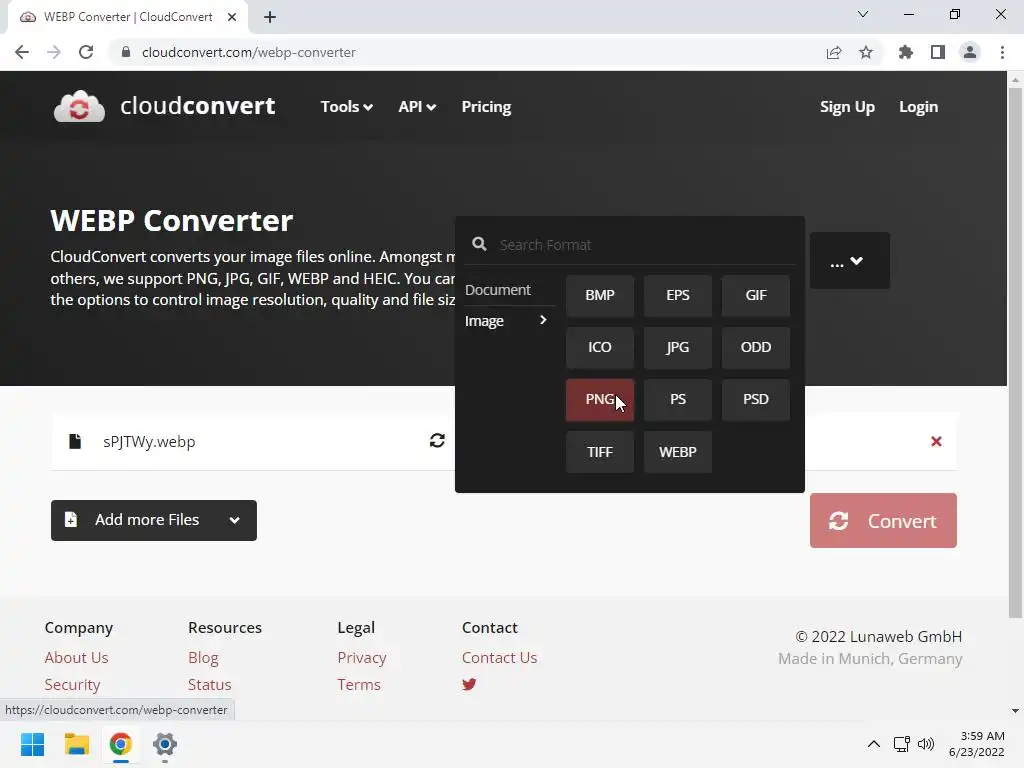Click the Add more Files button
Screen dimensions: 1024x768
click(153, 520)
